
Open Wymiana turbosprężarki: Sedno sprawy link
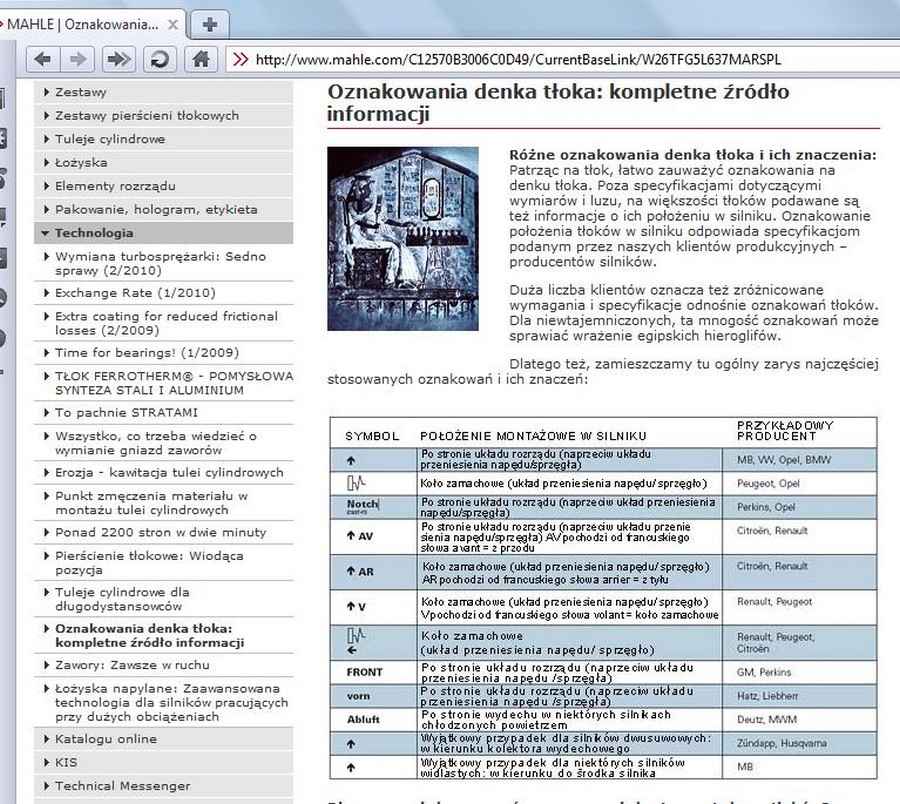pyautogui.click(x=160, y=263)
